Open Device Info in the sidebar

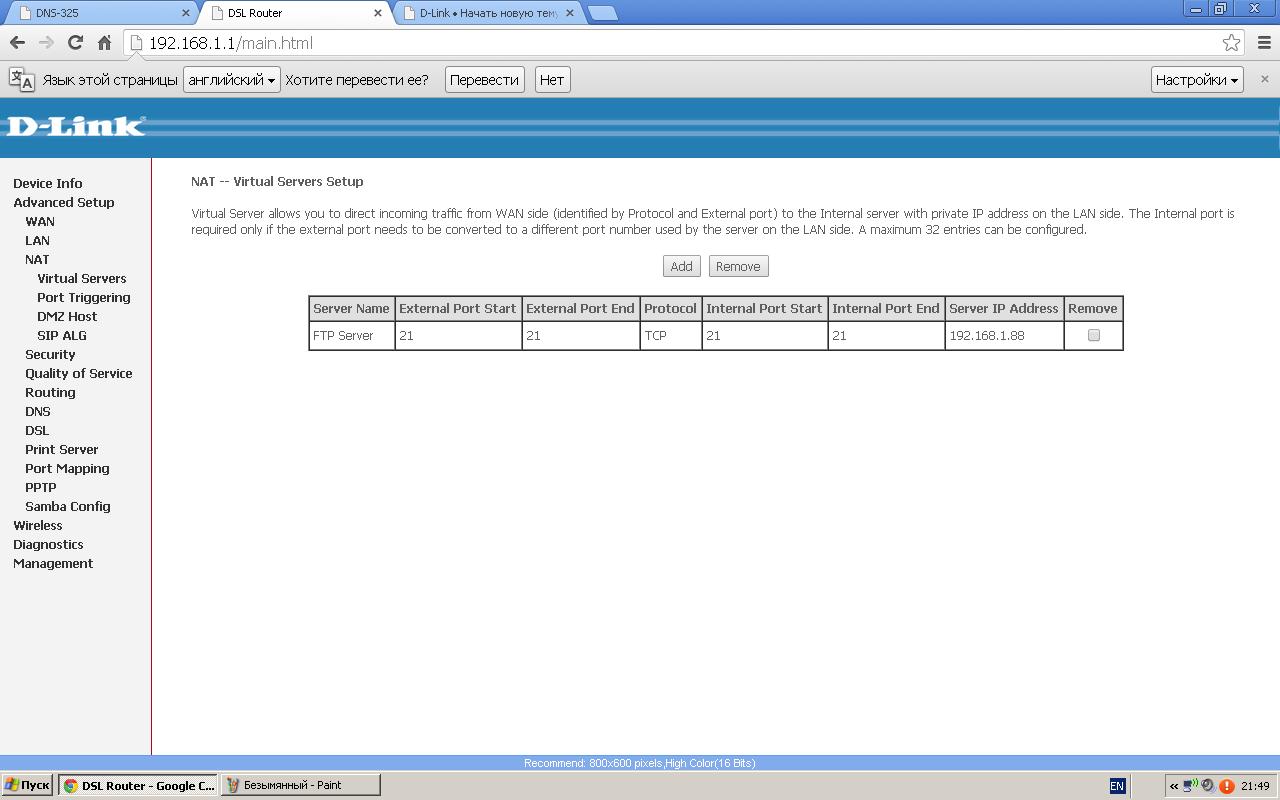click(48, 183)
